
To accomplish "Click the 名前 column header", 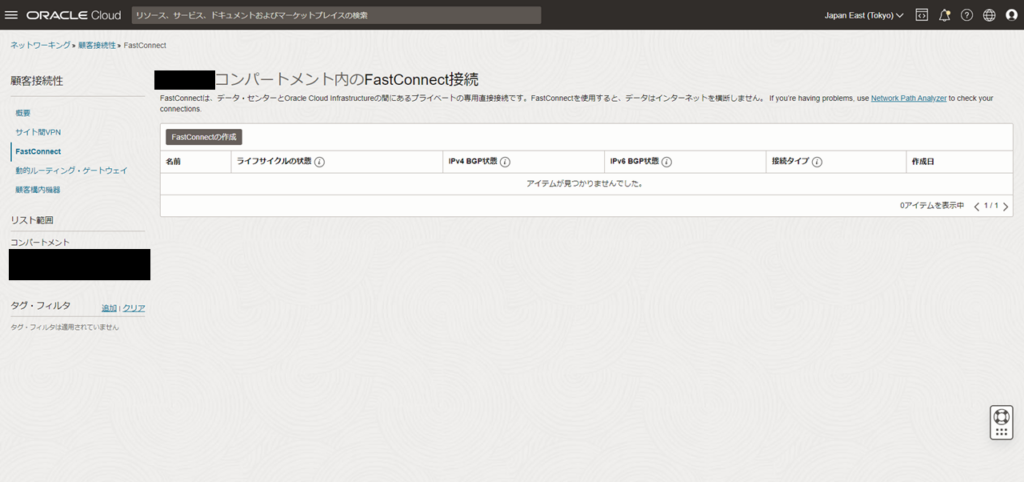I will [173, 161].
